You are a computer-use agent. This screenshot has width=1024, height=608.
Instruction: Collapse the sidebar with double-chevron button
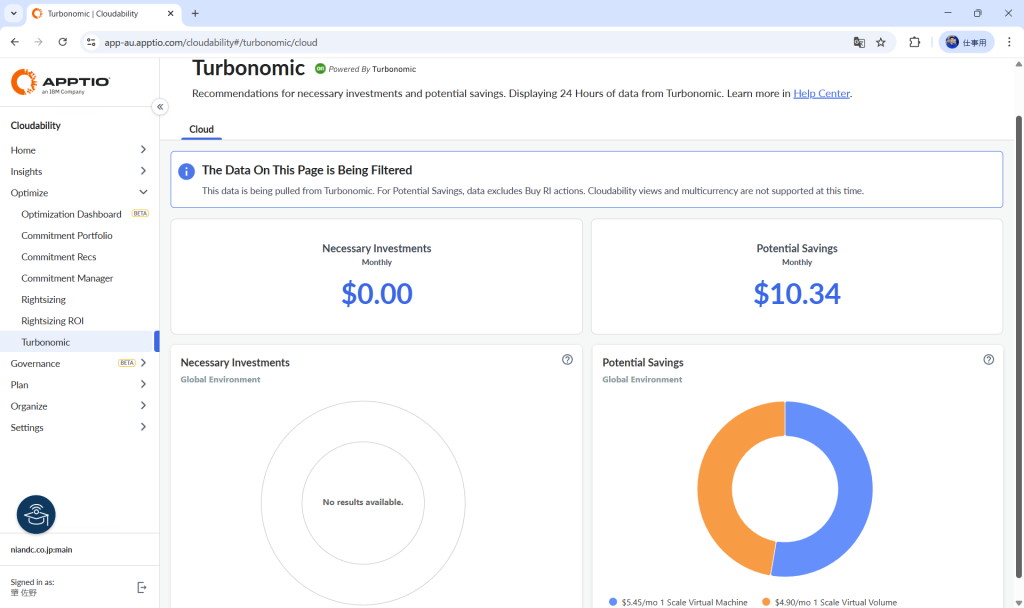coord(160,106)
